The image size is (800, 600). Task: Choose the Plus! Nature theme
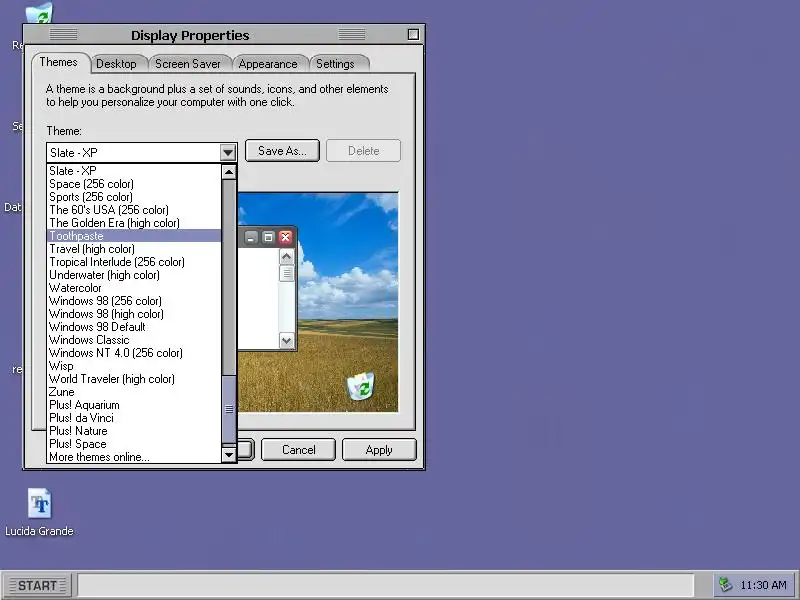[134, 431]
